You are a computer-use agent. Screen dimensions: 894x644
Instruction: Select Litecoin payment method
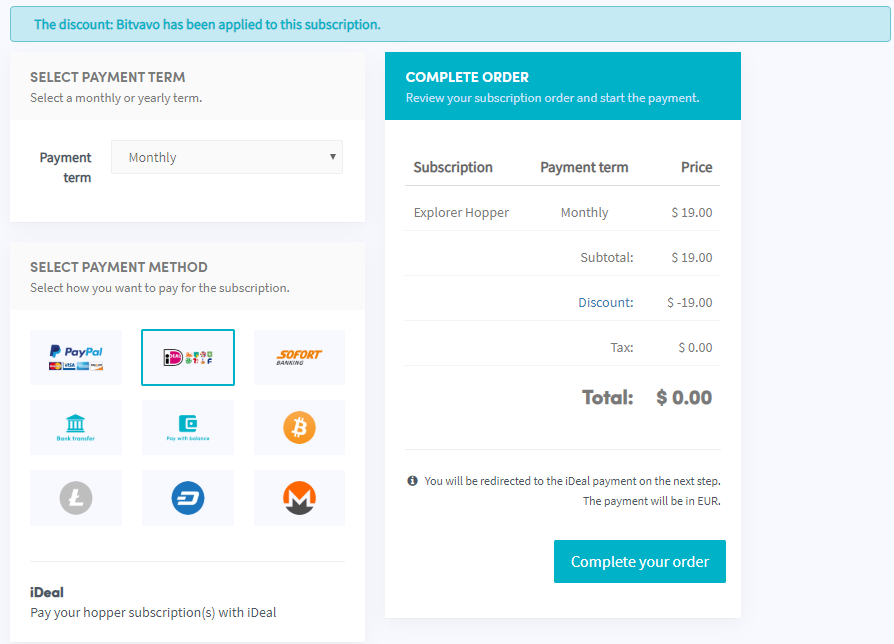[76, 498]
